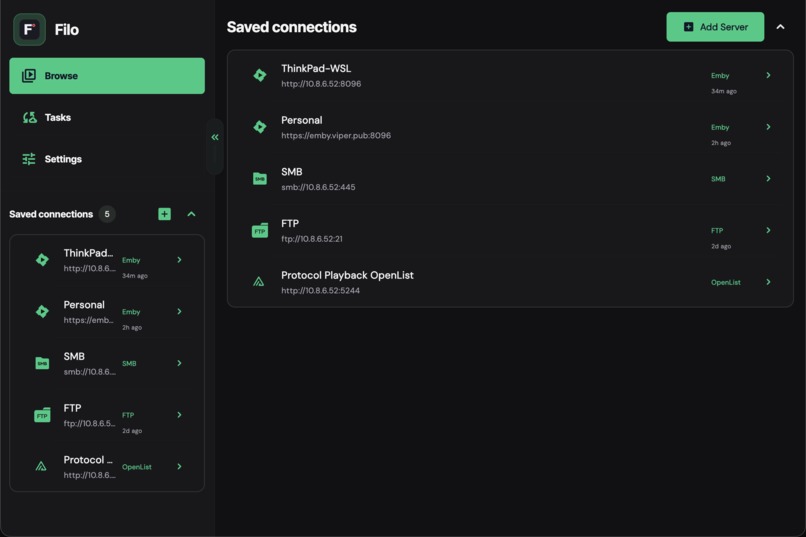The height and width of the screenshot is (537, 806).
Task: Select Protocol Playback OpenList name
Action: 347,275
